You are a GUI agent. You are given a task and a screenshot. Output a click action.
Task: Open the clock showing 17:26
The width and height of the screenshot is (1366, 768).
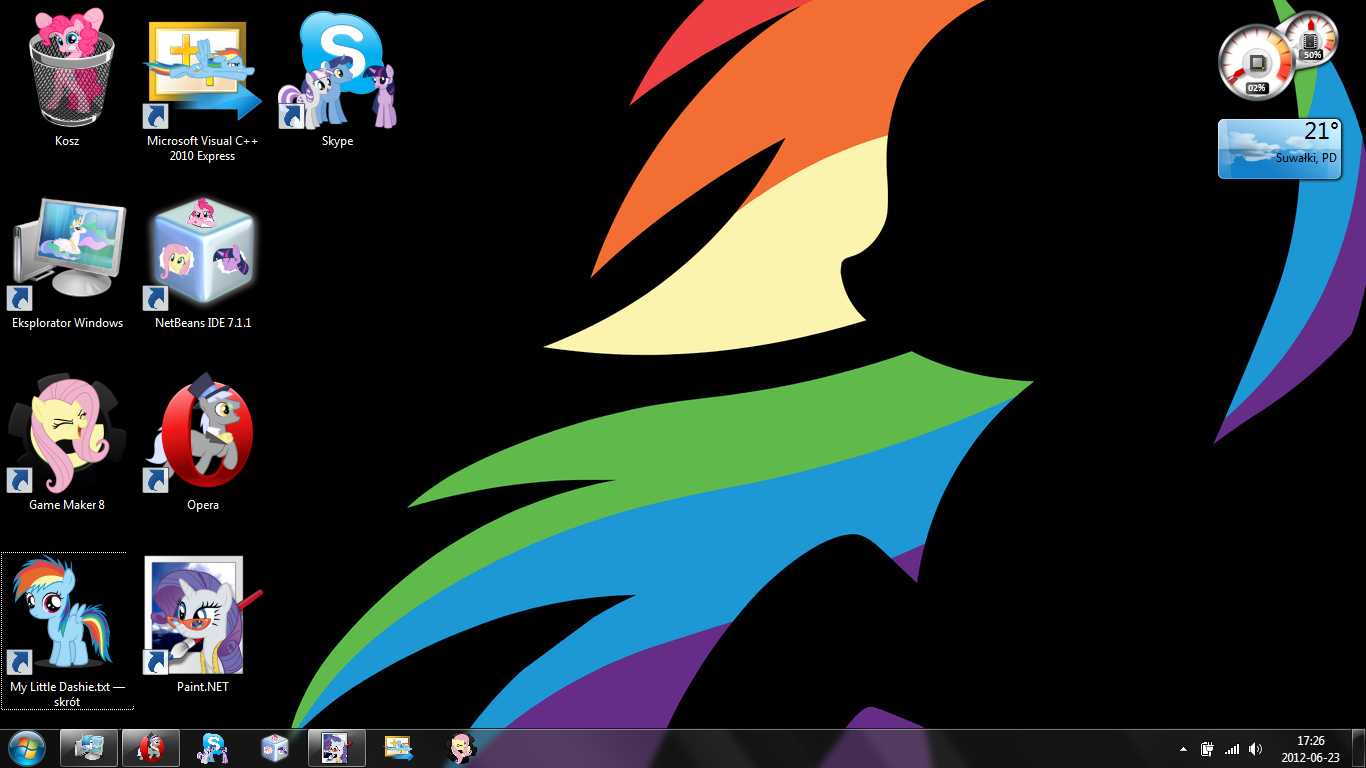(x=1310, y=749)
